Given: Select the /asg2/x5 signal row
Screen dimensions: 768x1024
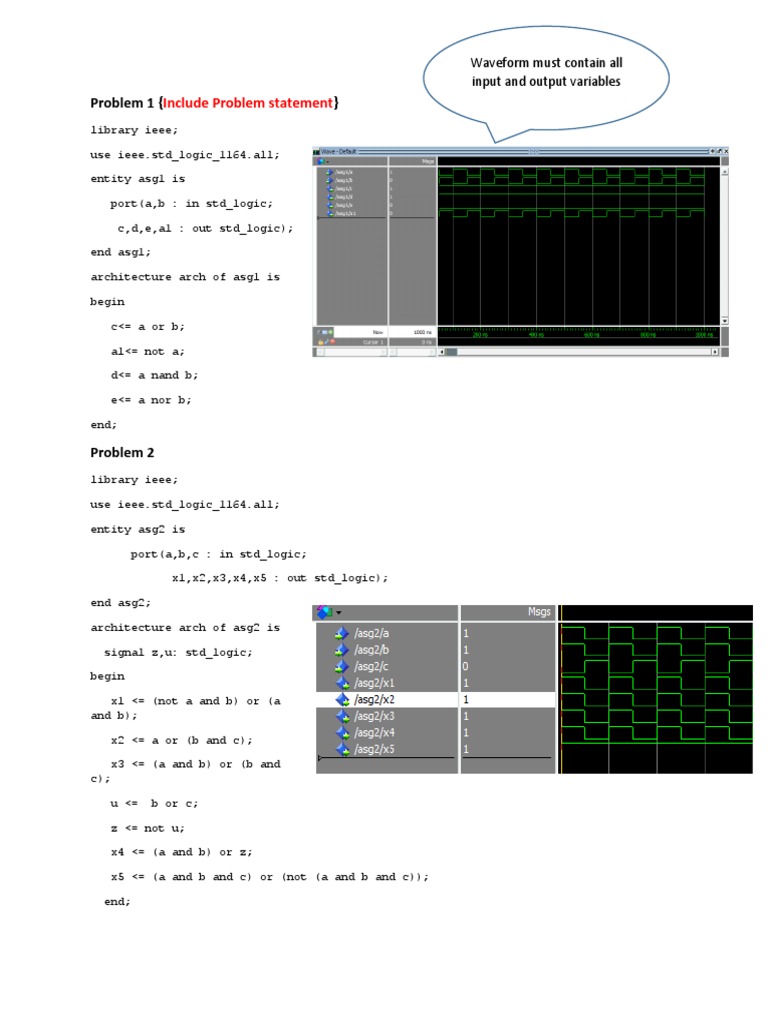Looking at the screenshot, I should 387,749.
